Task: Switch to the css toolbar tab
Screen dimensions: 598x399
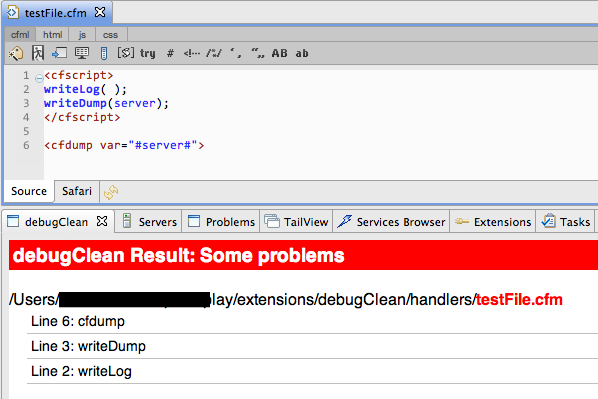Action: click(x=110, y=35)
